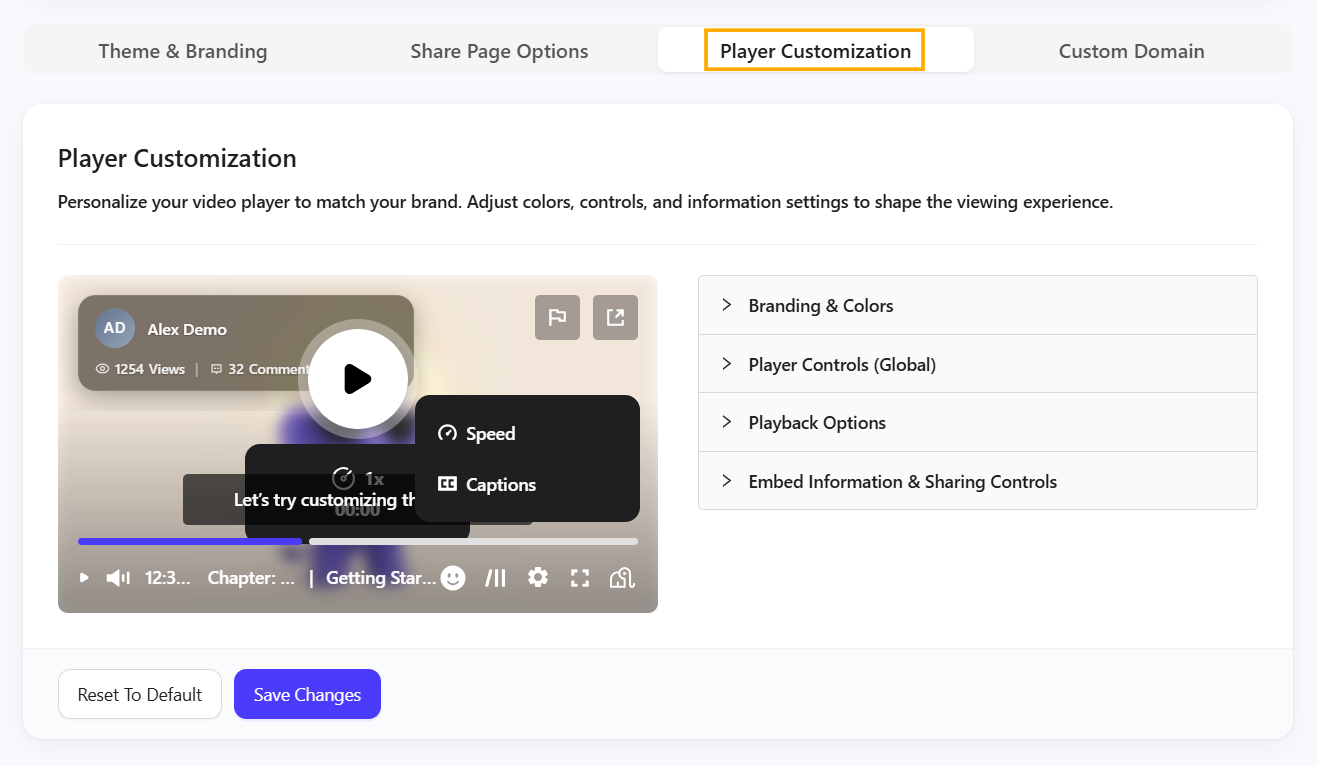Image resolution: width=1317 pixels, height=766 pixels.
Task: Click the comment icon beside 32 Comments
Action: pos(216,369)
